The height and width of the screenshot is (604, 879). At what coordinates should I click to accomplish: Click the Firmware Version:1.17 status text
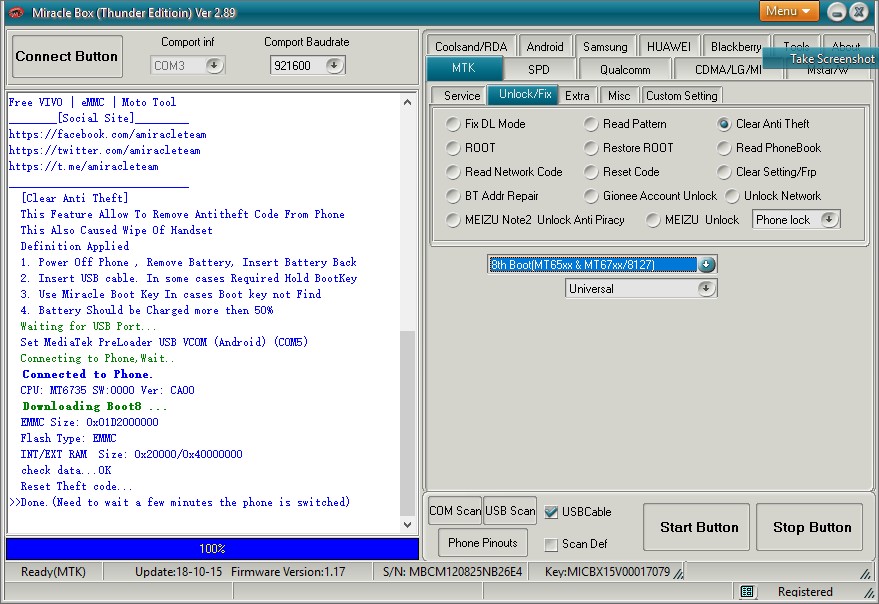click(x=288, y=572)
